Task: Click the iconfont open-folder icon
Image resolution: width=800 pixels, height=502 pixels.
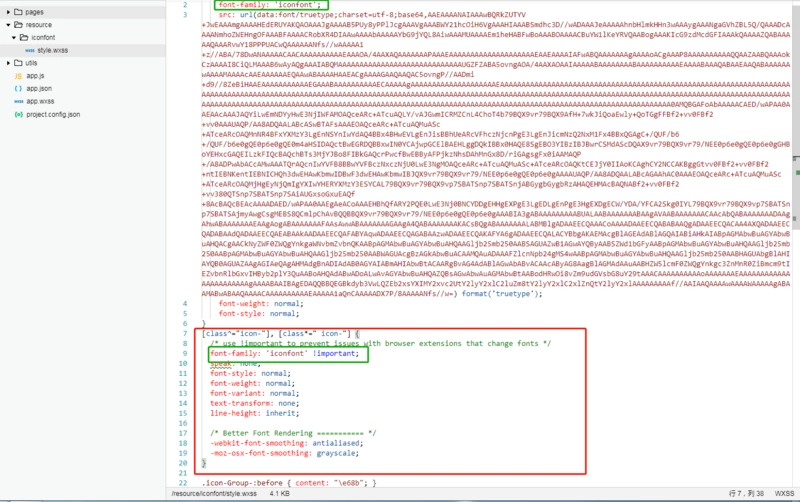Action: pos(24,37)
